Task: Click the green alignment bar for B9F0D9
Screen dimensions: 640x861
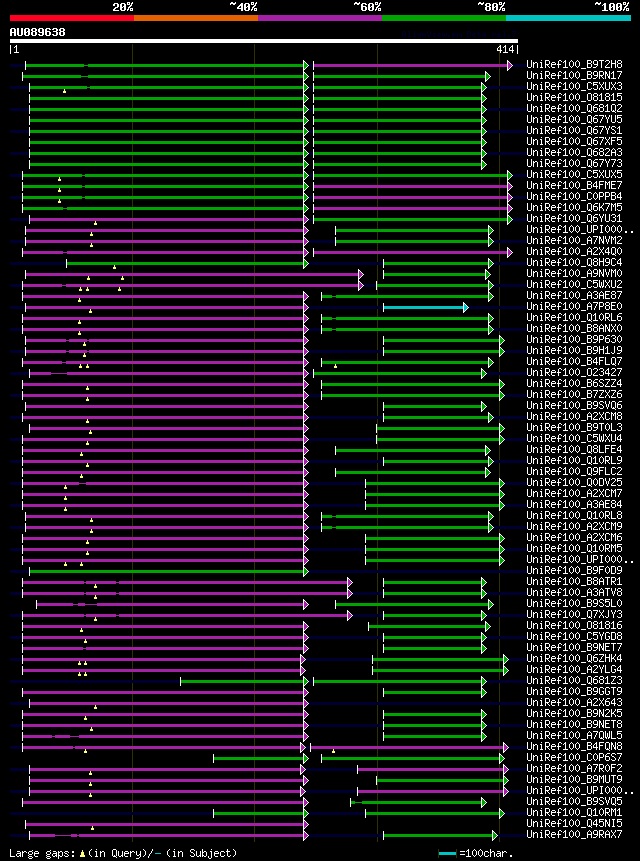Action: (x=169, y=571)
